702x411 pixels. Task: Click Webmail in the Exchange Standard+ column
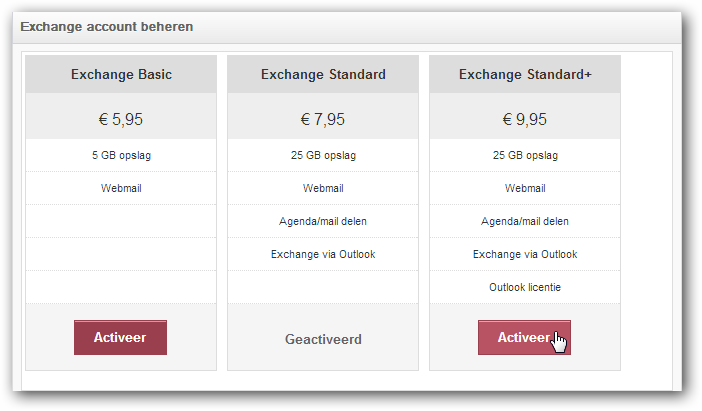[x=525, y=188]
